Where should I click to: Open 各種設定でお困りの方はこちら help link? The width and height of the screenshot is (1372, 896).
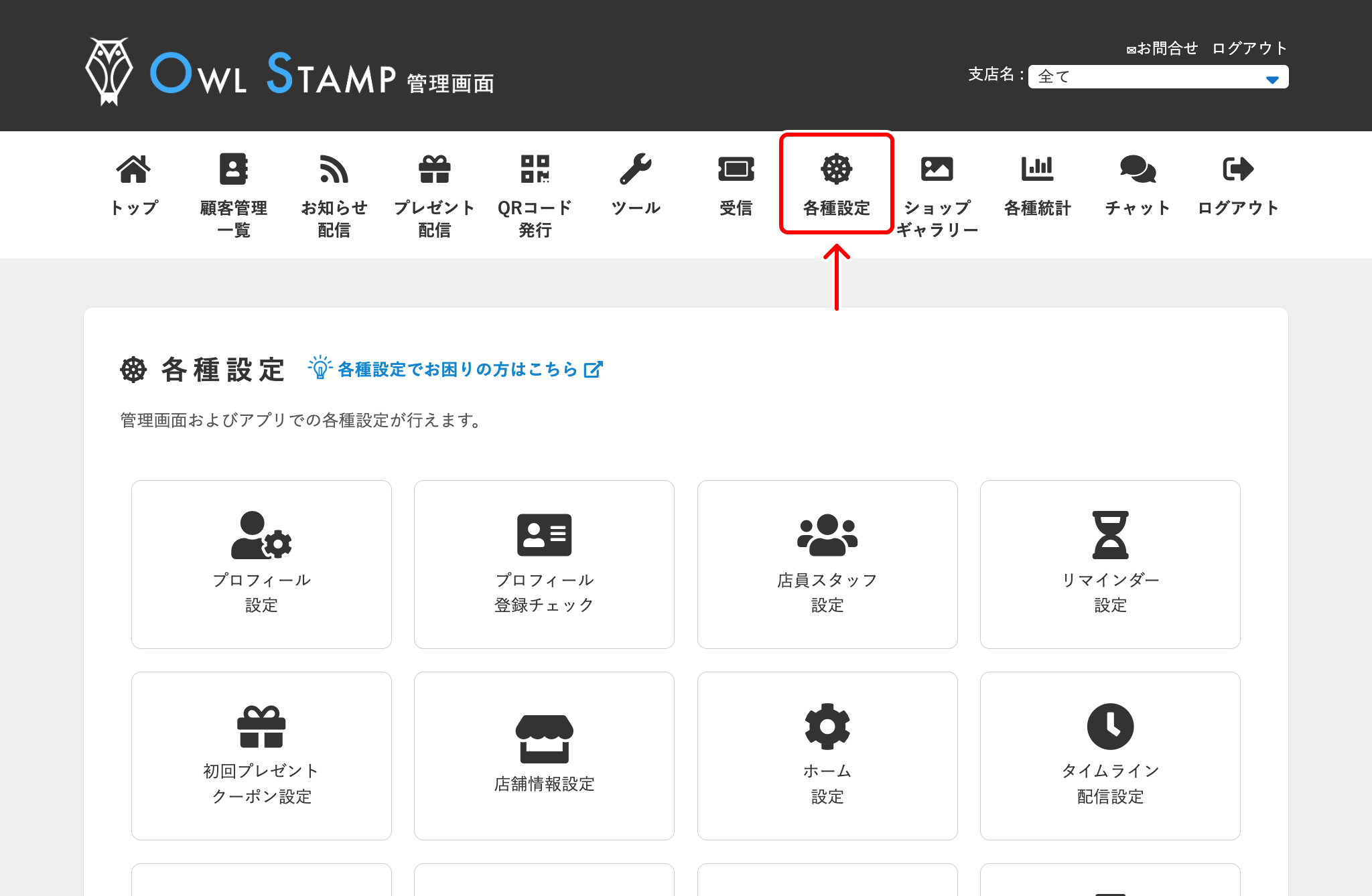tap(458, 370)
